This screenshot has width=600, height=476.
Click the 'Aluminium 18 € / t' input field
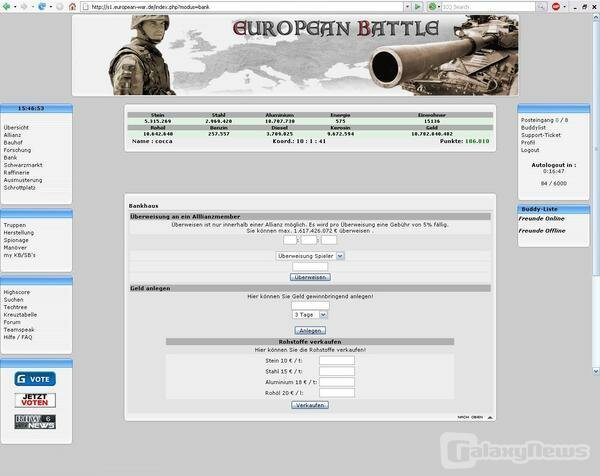pyautogui.click(x=337, y=381)
